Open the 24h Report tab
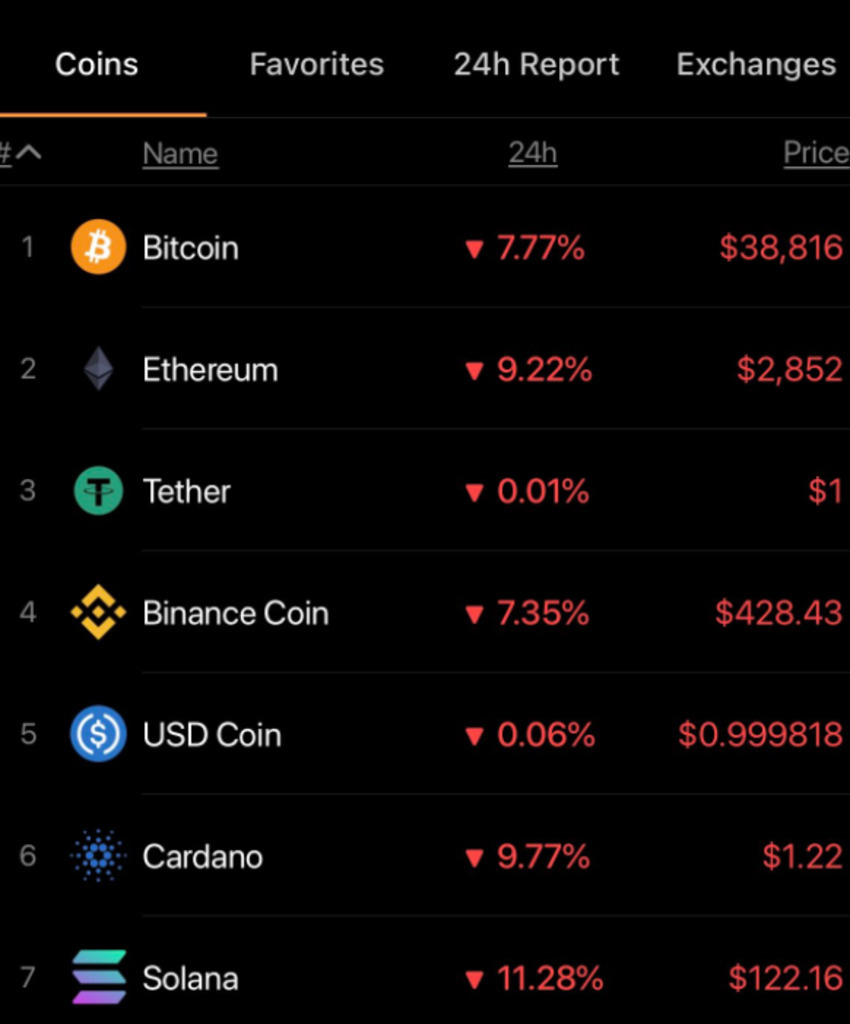The image size is (850, 1024). [x=537, y=64]
